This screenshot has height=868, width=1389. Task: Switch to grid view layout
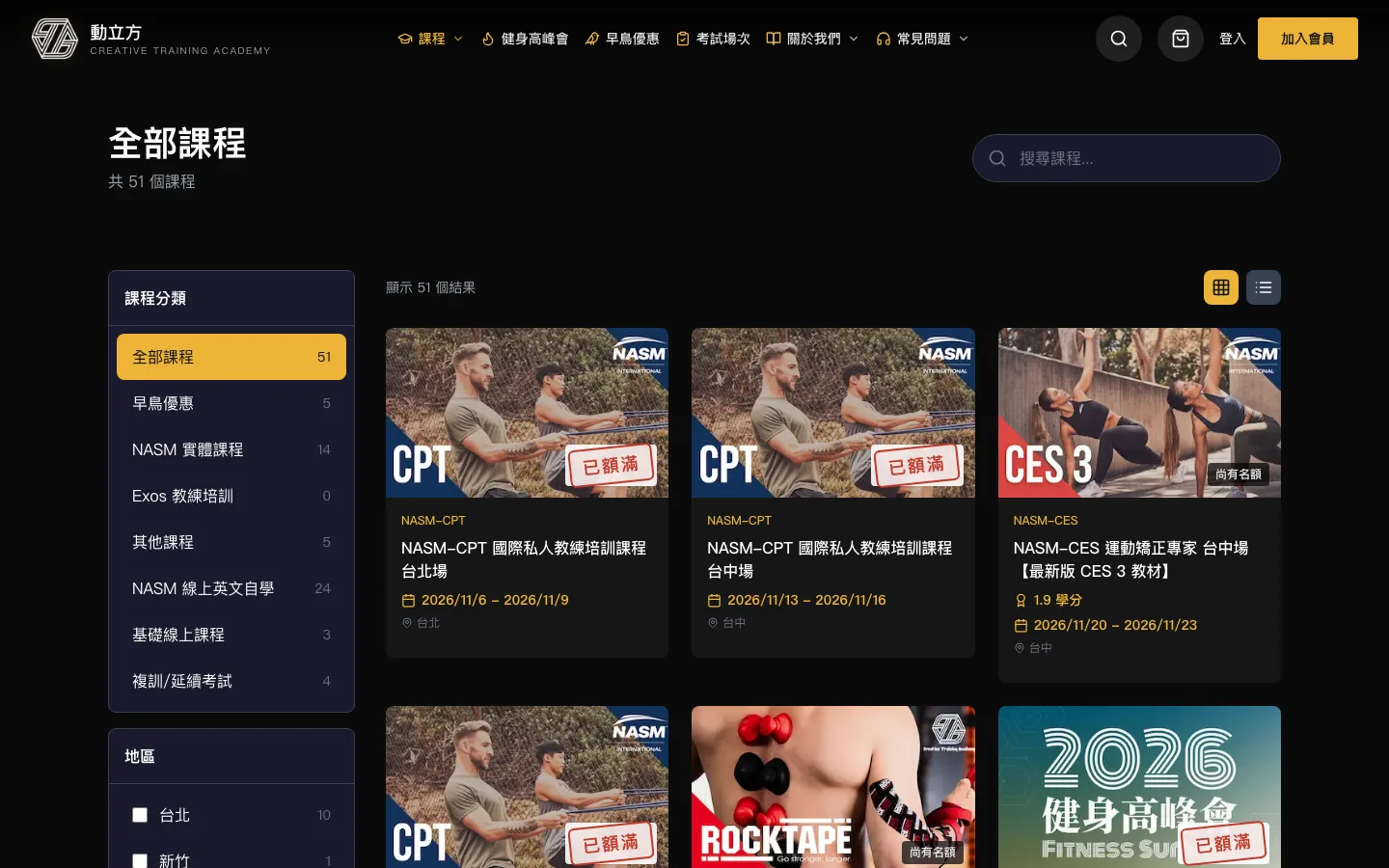[x=1221, y=287]
